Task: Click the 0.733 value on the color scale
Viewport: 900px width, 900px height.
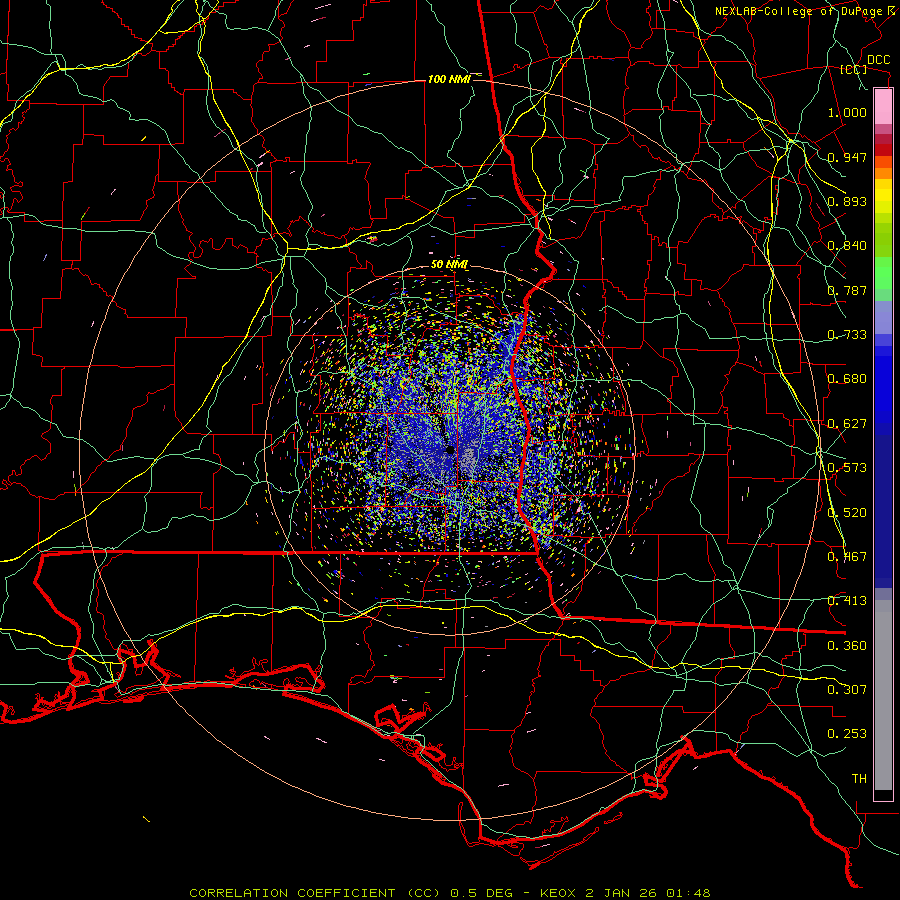Action: 847,335
